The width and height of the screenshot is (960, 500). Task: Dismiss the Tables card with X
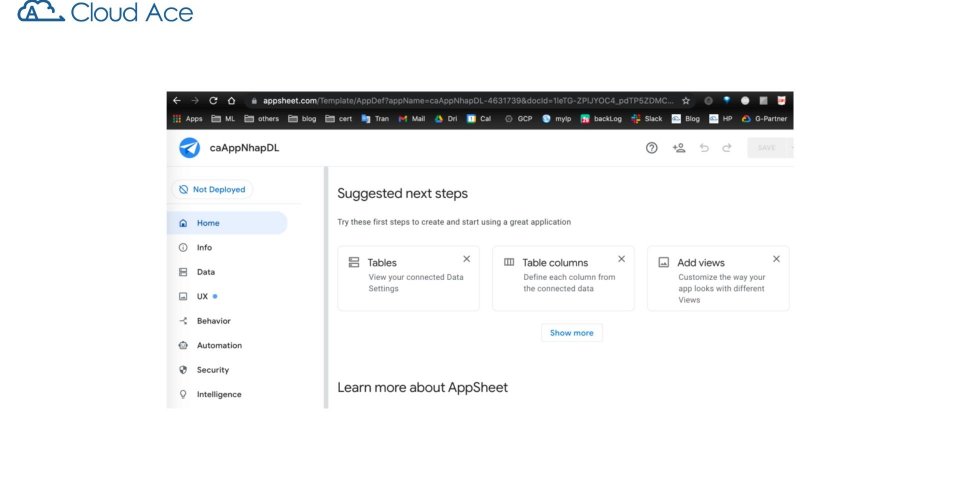(467, 259)
